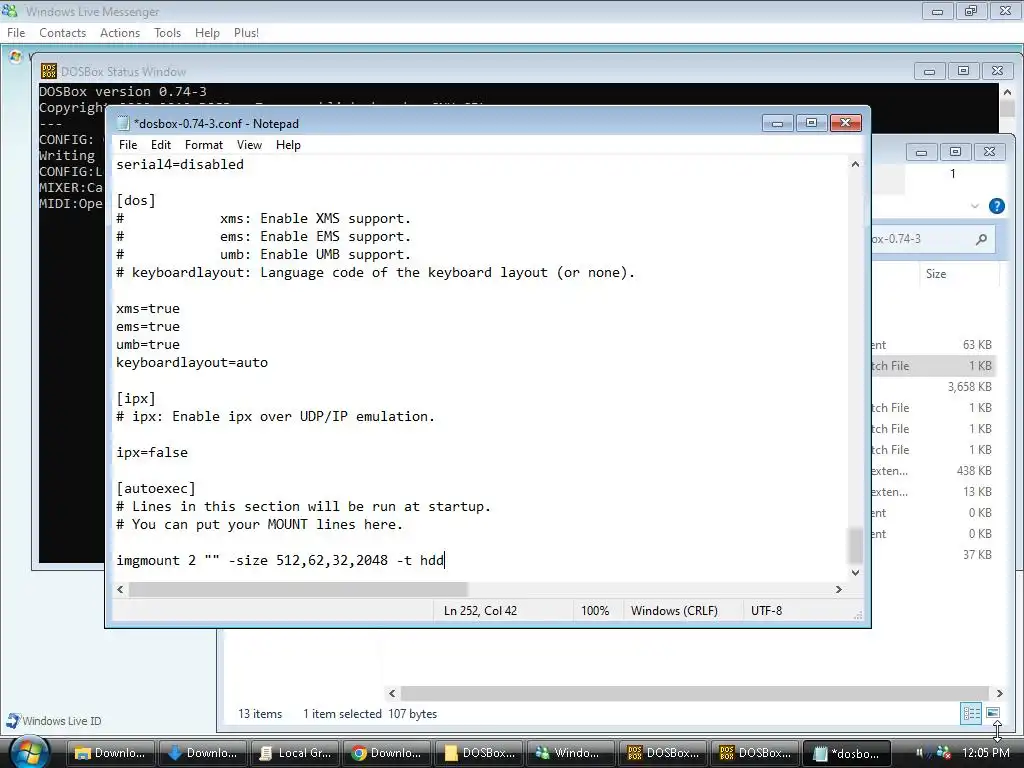Open the DOSBox folder taskbar button
The width and height of the screenshot is (1024, 768).
[x=478, y=753]
